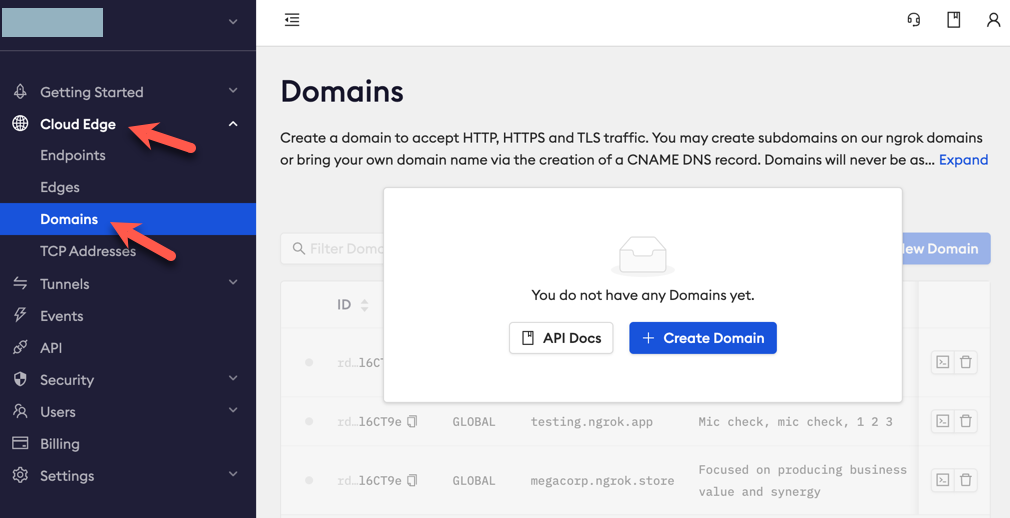Click the Getting Started rocket icon
1010x518 pixels.
click(21, 92)
